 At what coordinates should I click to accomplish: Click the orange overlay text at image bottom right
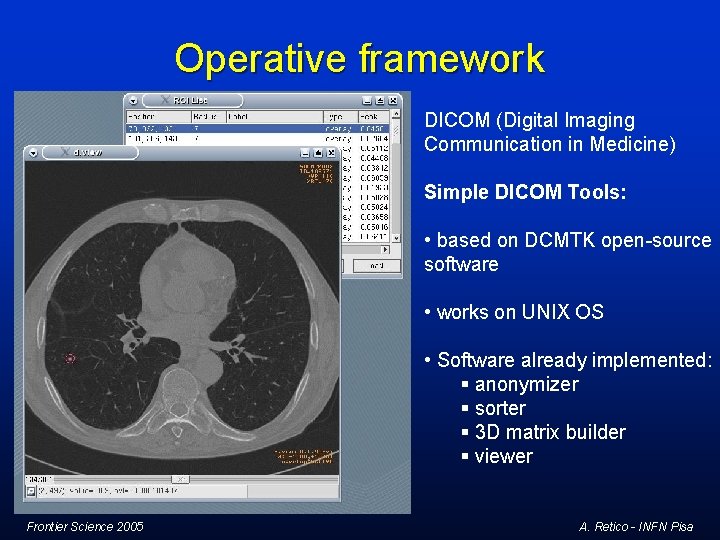click(304, 456)
